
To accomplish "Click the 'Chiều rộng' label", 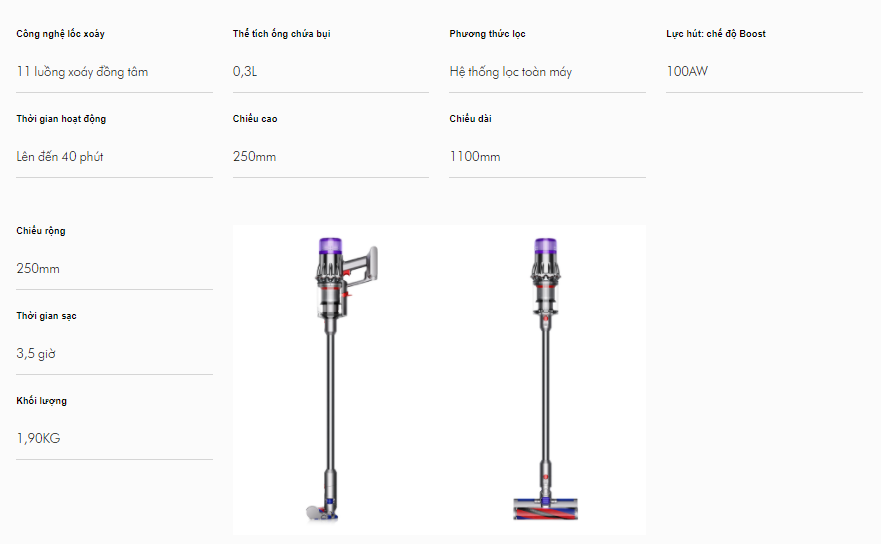I will point(40,230).
